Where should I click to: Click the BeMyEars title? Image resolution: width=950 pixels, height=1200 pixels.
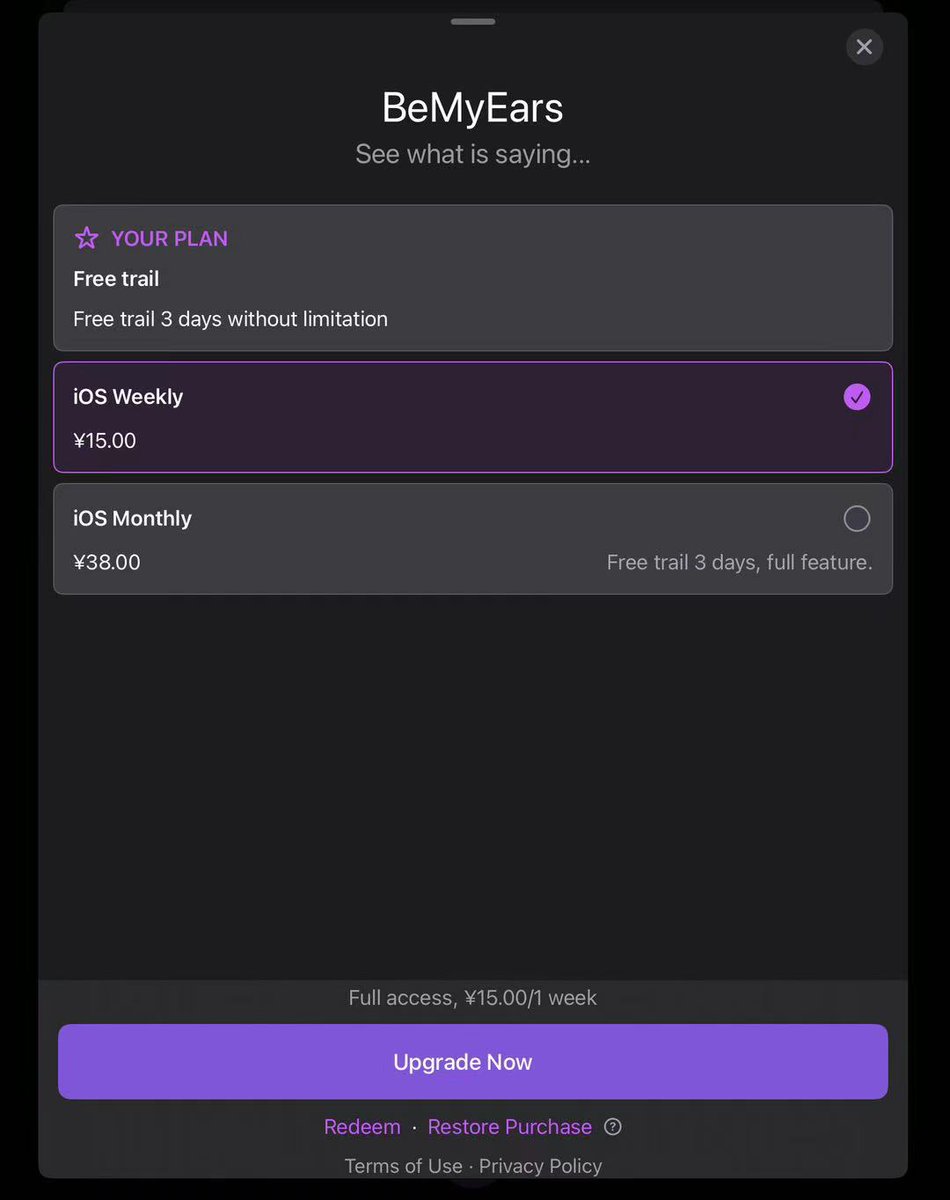[472, 108]
